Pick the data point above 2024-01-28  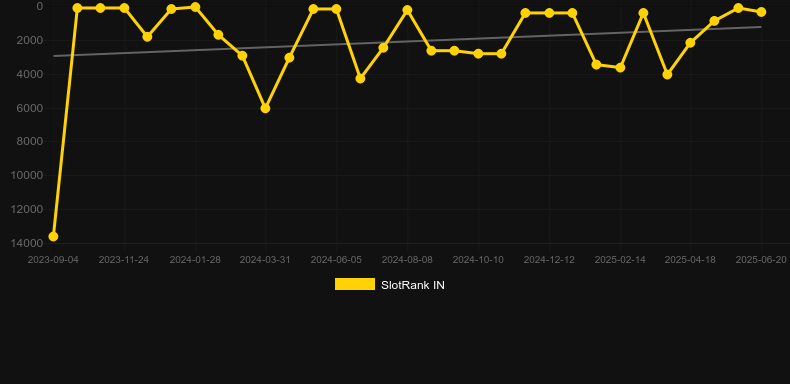[195, 7]
